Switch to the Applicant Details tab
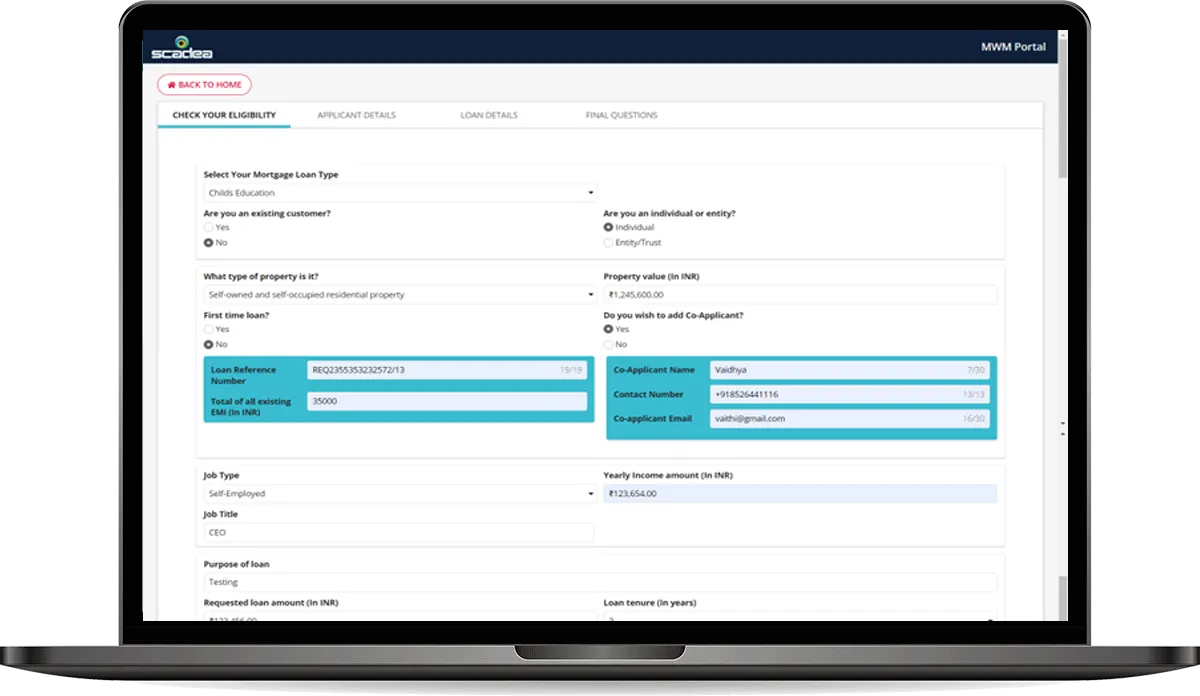This screenshot has width=1200, height=696. click(x=356, y=115)
